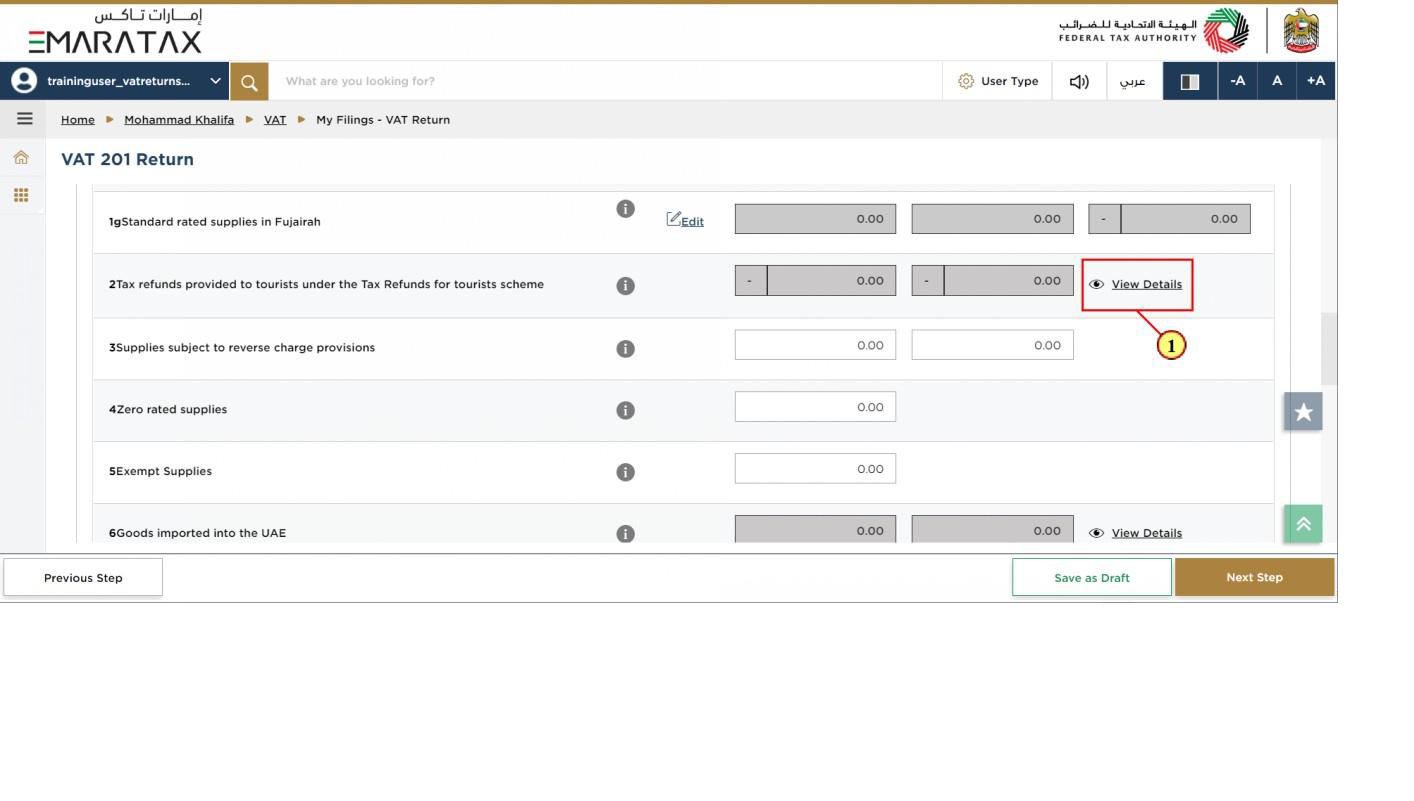Viewport: 1414px width, 801px height.
Task: Click the Fujairah amount greyed field
Action: (x=815, y=219)
